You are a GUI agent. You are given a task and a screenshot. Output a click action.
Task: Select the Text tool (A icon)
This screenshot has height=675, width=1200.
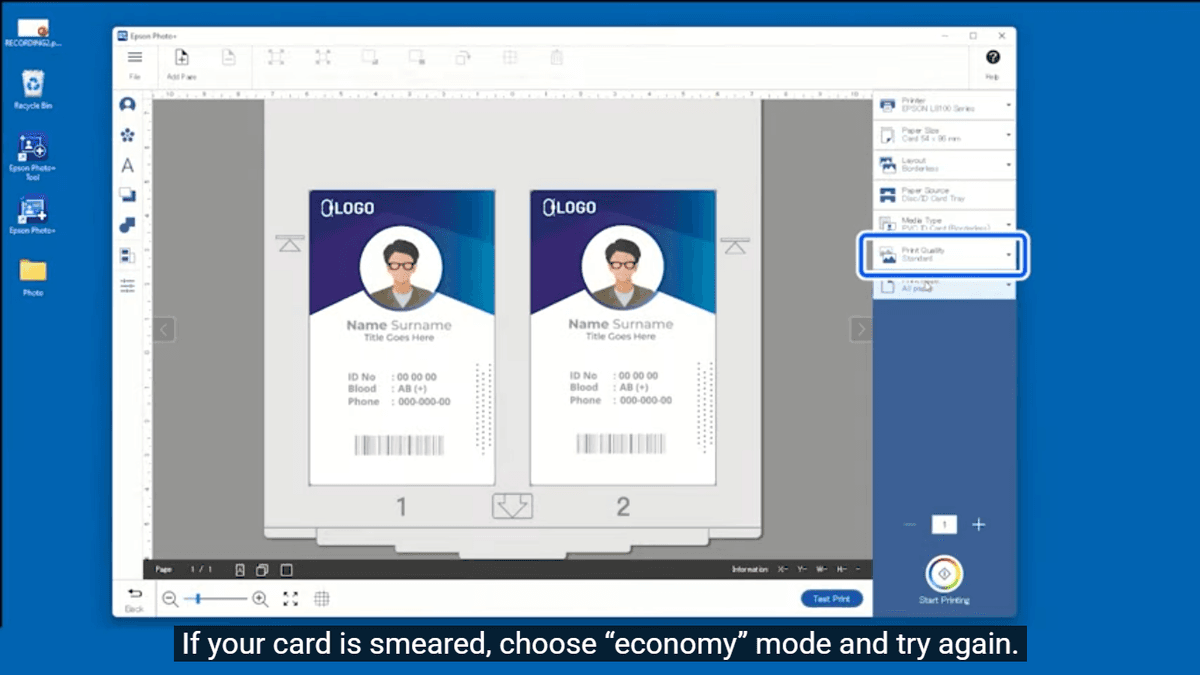(x=127, y=166)
